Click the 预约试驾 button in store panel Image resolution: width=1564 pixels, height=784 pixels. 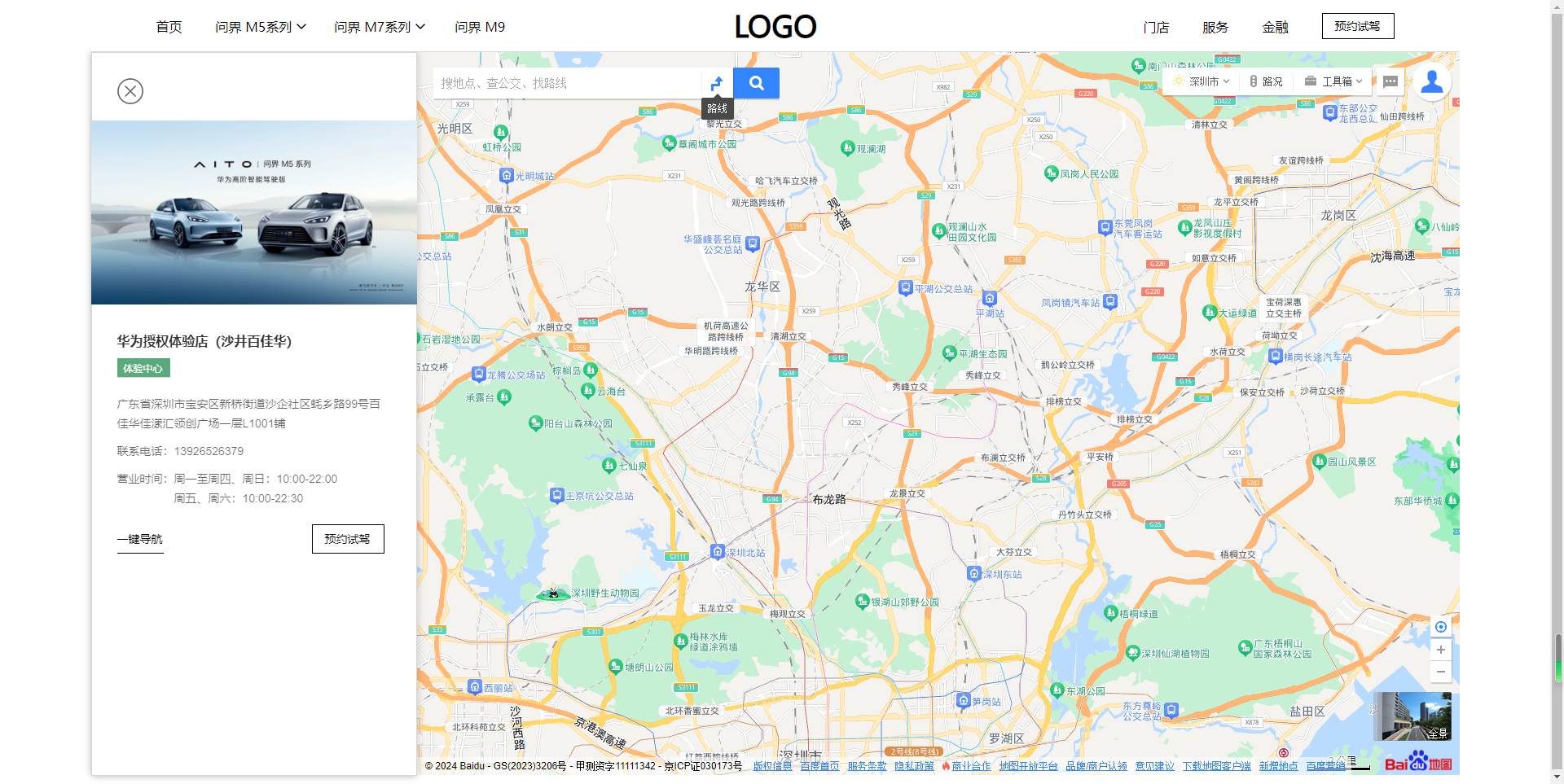pyautogui.click(x=348, y=539)
